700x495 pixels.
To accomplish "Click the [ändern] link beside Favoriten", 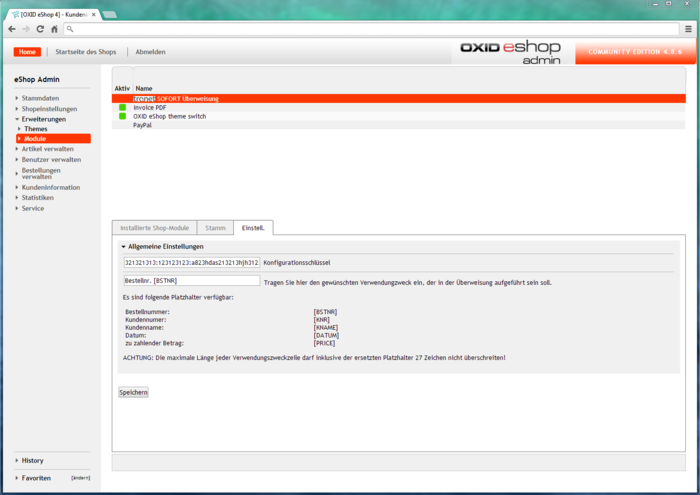I will [x=80, y=478].
